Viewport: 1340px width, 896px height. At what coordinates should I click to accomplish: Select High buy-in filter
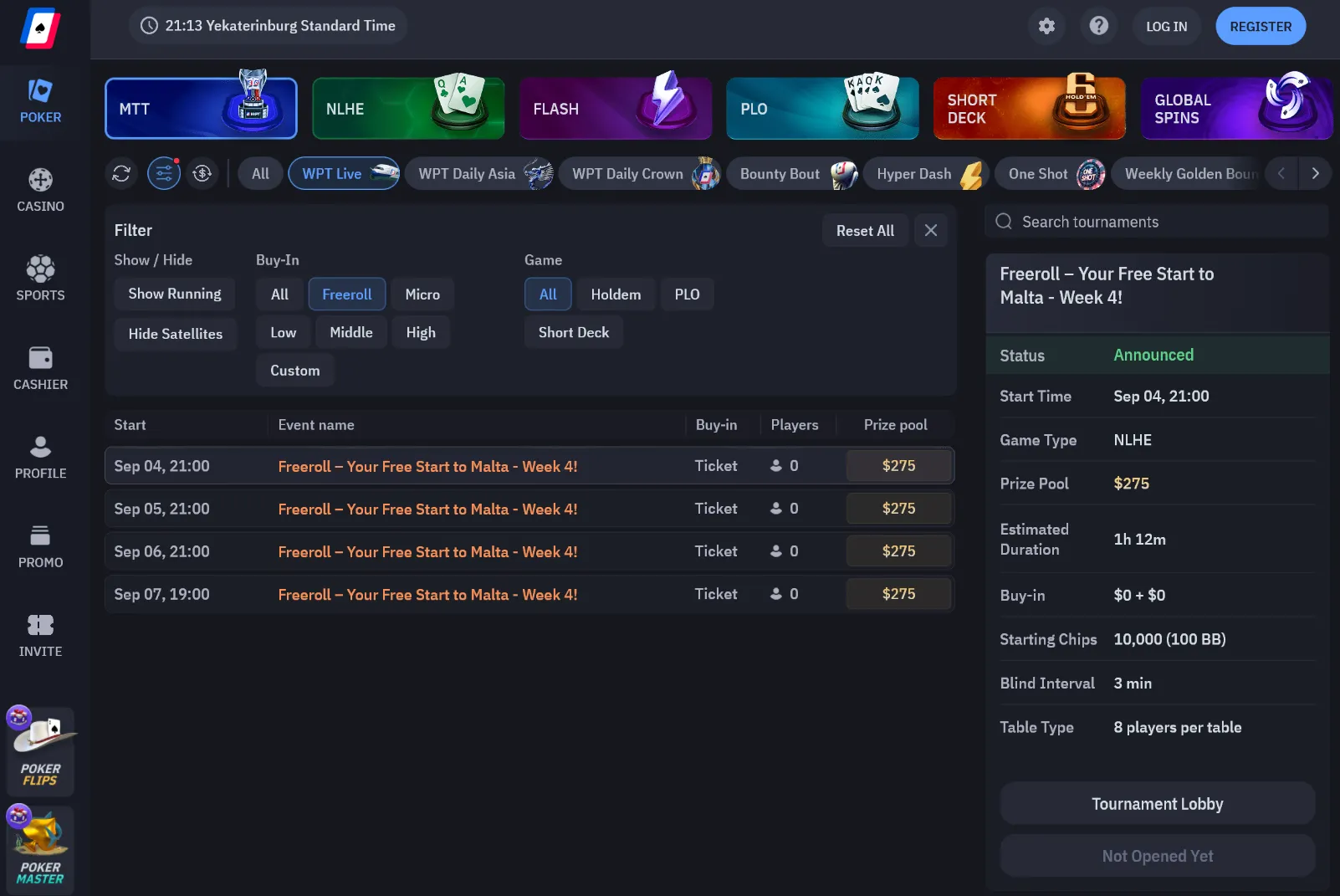(421, 332)
